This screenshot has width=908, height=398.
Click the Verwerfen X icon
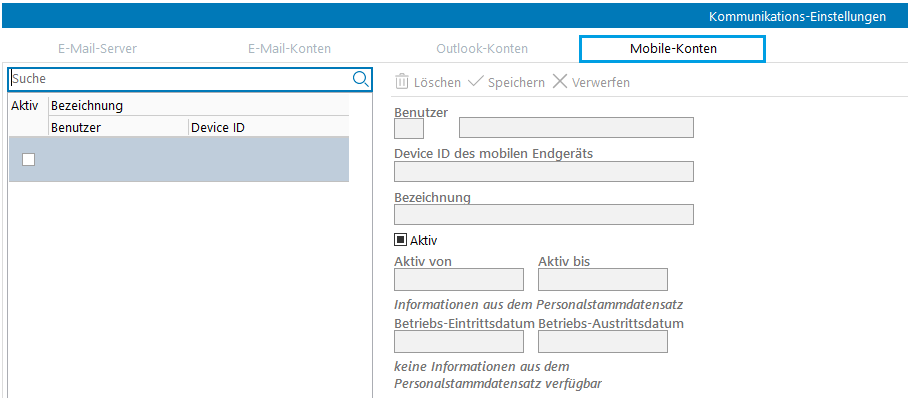click(560, 82)
